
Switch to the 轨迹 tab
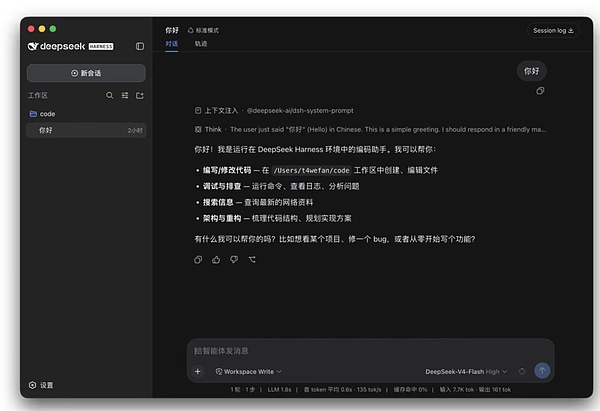[201, 44]
